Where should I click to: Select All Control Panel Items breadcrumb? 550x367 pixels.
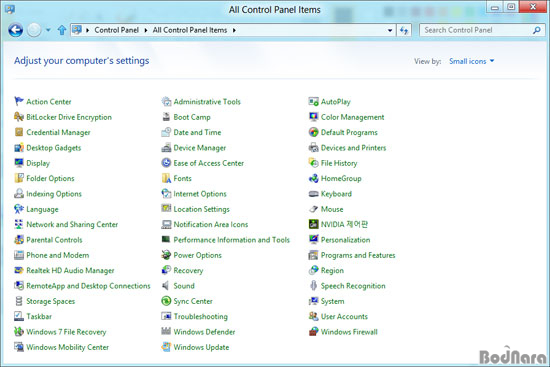190,30
